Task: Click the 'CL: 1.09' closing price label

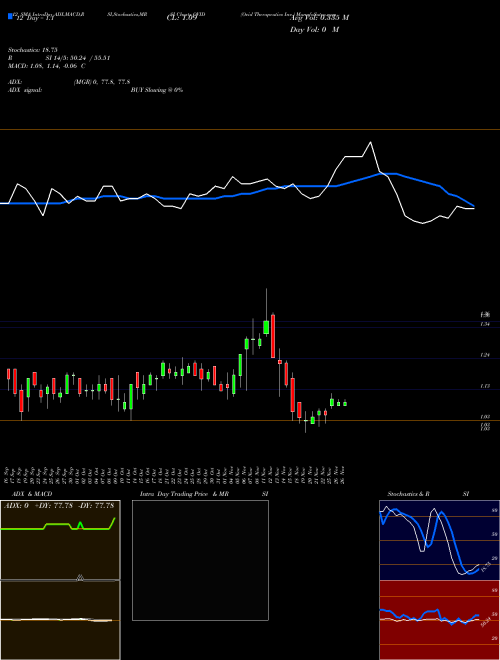Action: click(182, 19)
